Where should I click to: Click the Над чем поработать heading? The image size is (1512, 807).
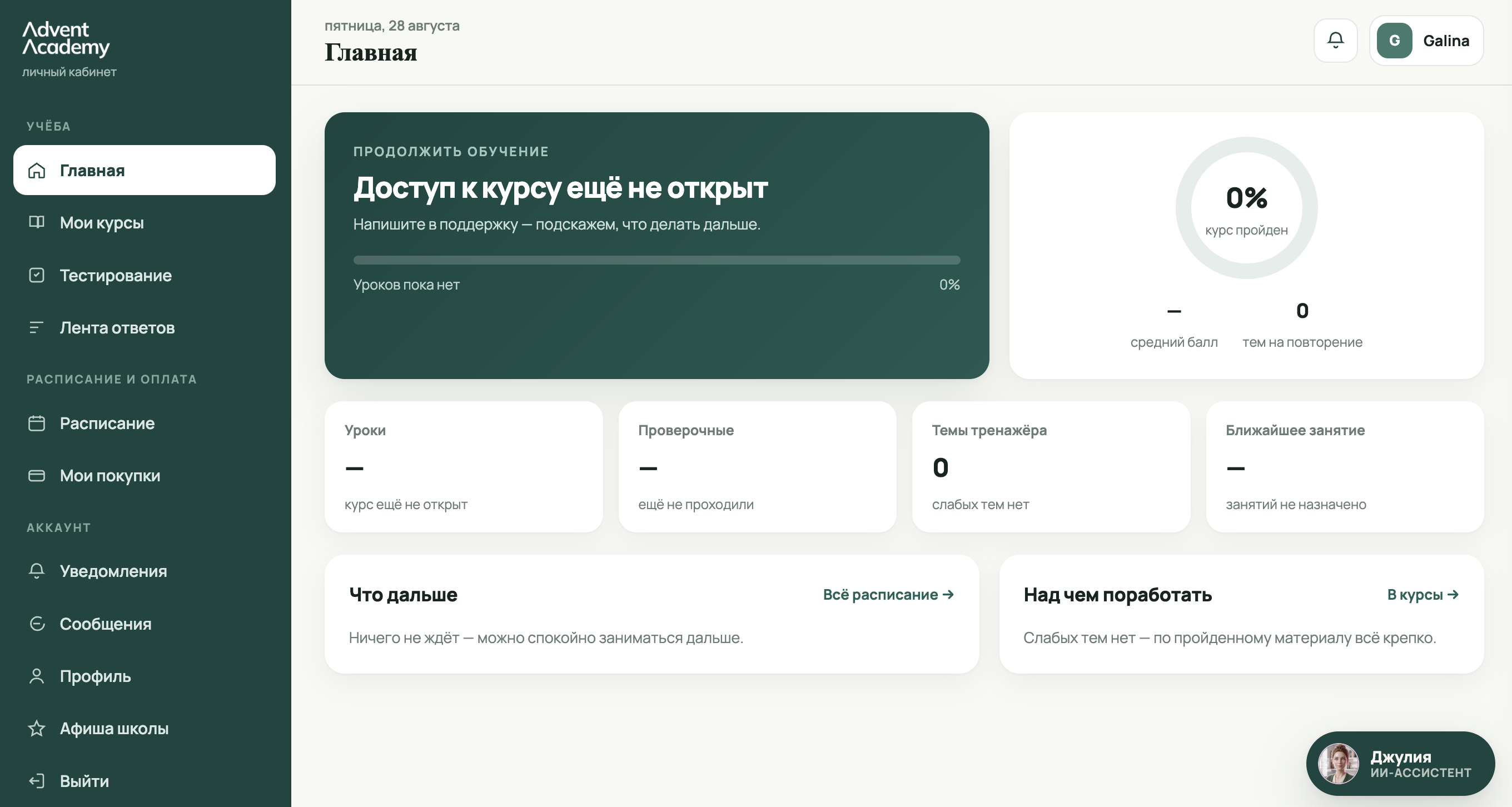pos(1117,595)
